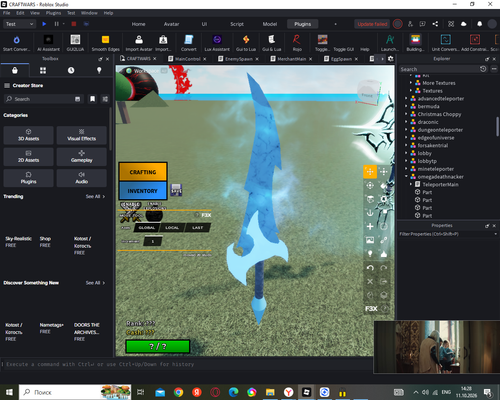
Task: Stop the running test session
Action: click(x=74, y=24)
